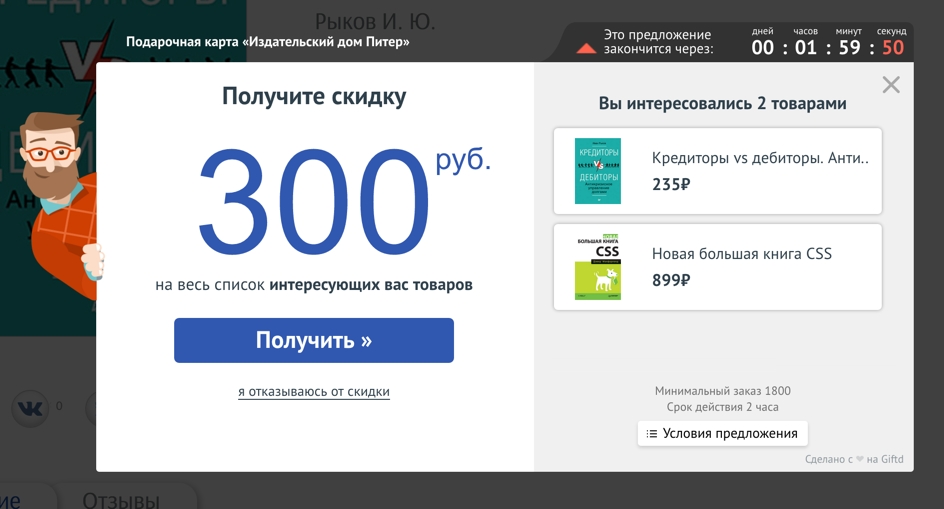Open Условия предложения offer terms
The height and width of the screenshot is (509, 944).
point(722,433)
